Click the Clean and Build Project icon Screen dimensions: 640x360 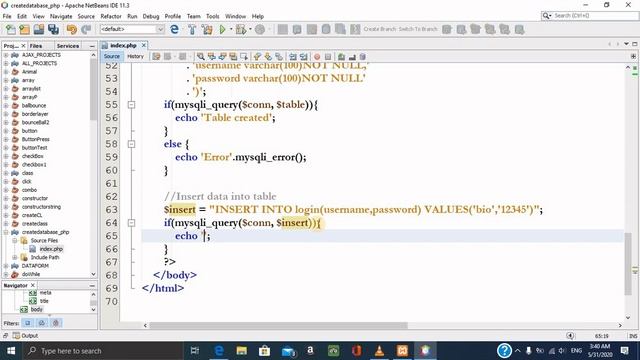207,29
